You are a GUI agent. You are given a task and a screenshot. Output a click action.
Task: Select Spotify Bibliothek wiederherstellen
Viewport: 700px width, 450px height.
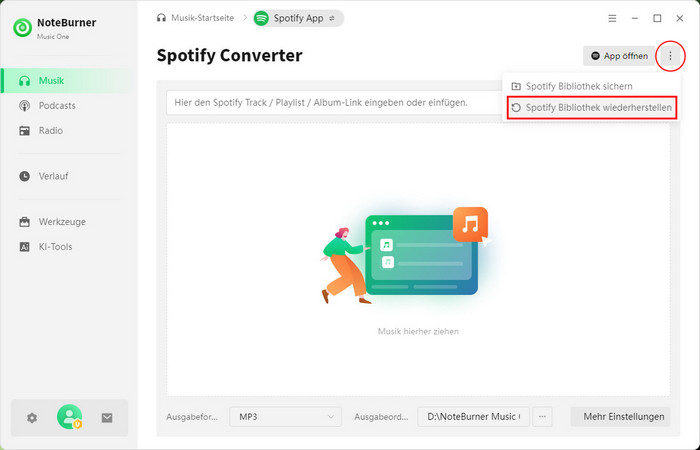(x=592, y=108)
